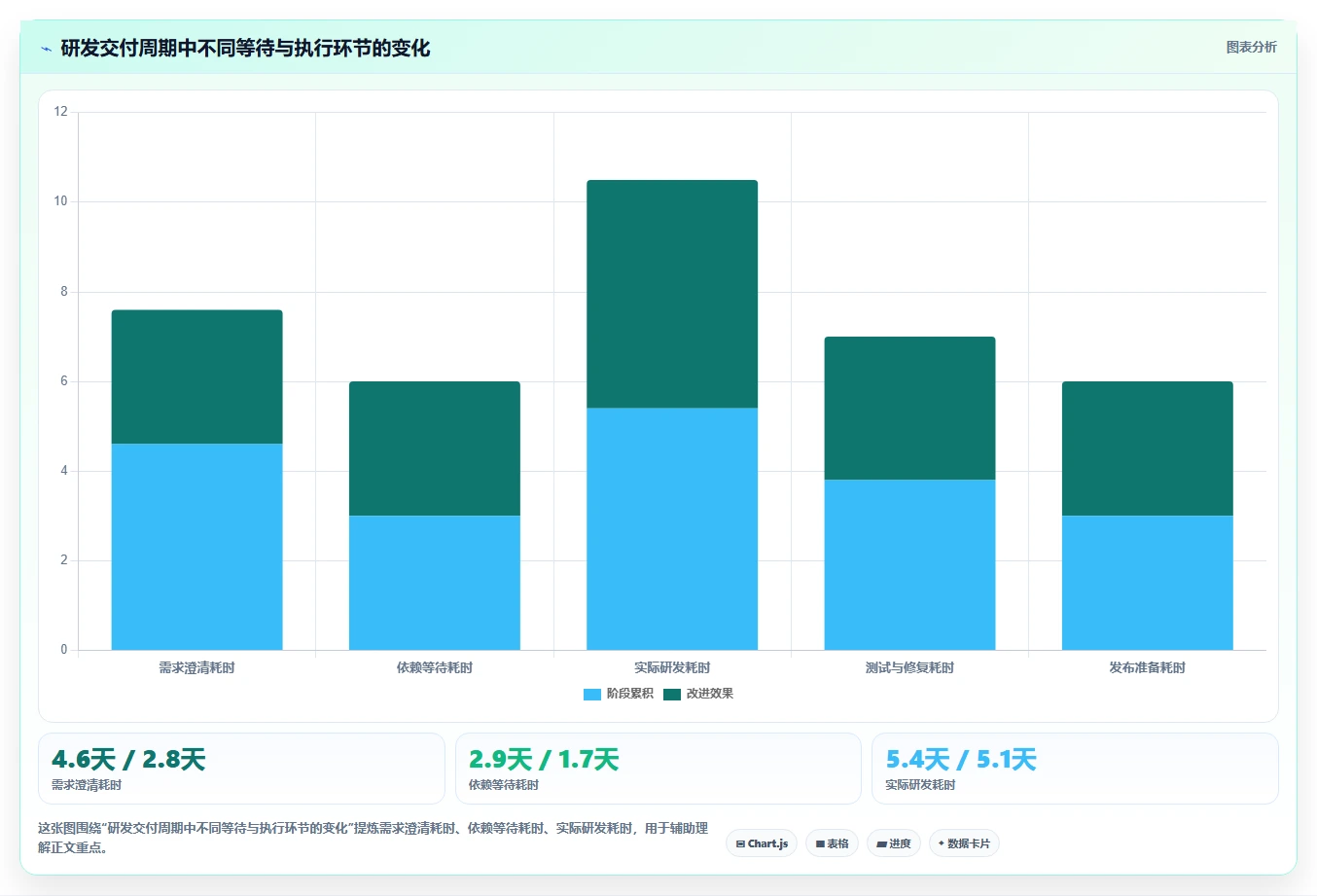This screenshot has height=896, width=1317.
Task: Toggle the 改进效果 legend color swatch
Action: (x=672, y=694)
